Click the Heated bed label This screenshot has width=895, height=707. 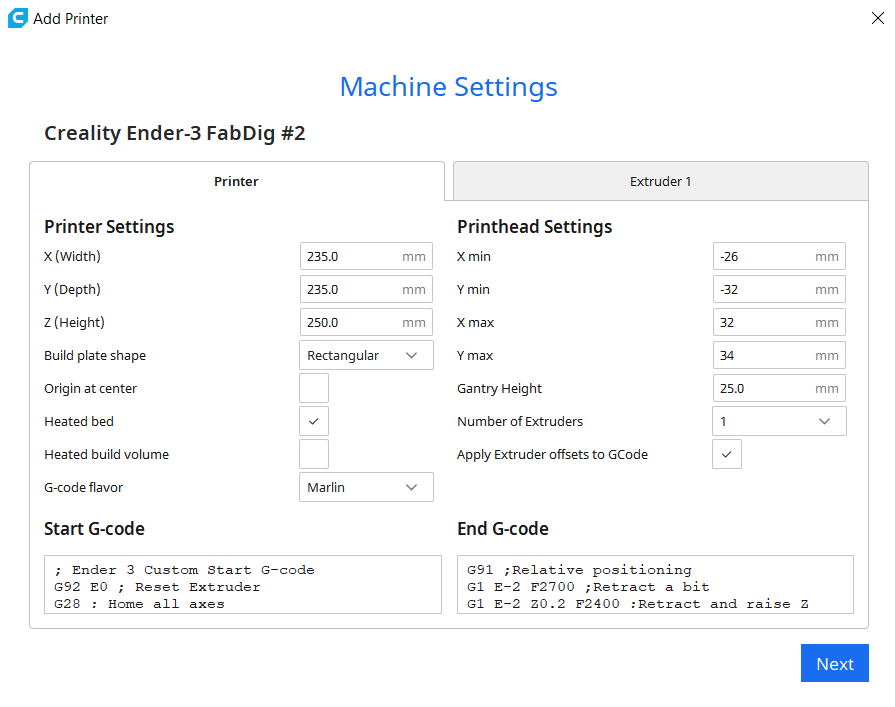(79, 422)
